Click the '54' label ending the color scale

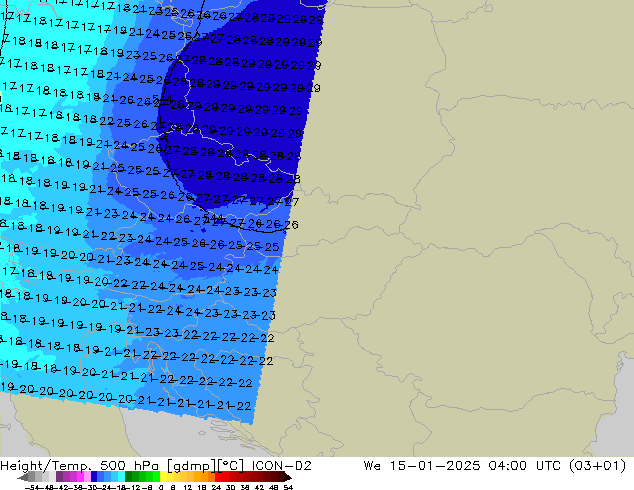[288, 487]
